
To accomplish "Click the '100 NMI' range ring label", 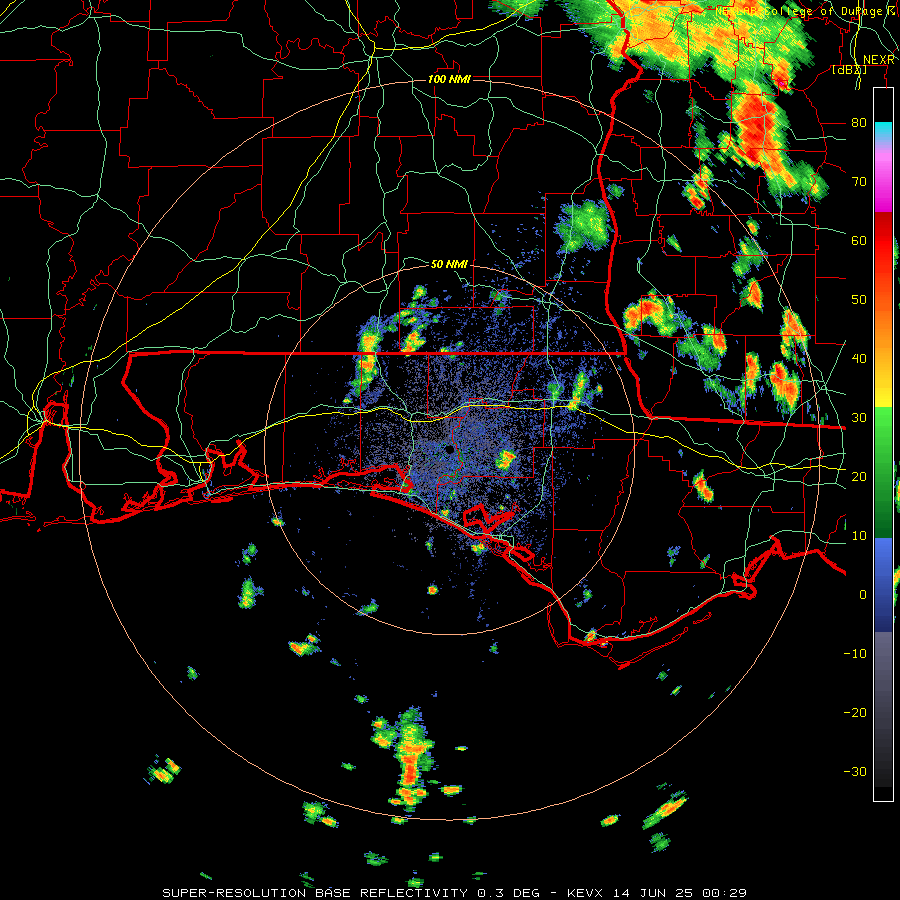I will point(449,79).
